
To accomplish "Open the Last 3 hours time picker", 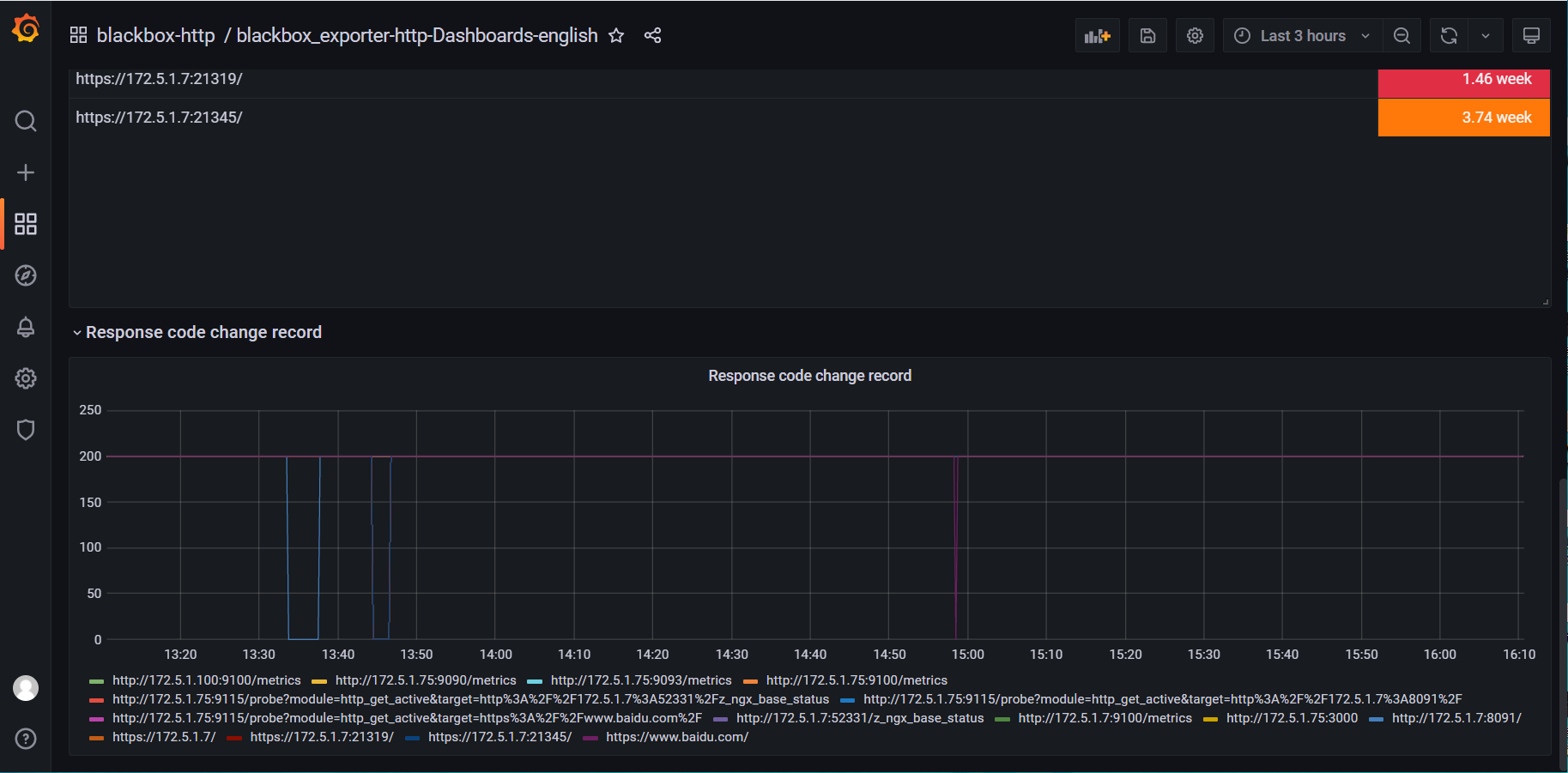I will point(1302,36).
